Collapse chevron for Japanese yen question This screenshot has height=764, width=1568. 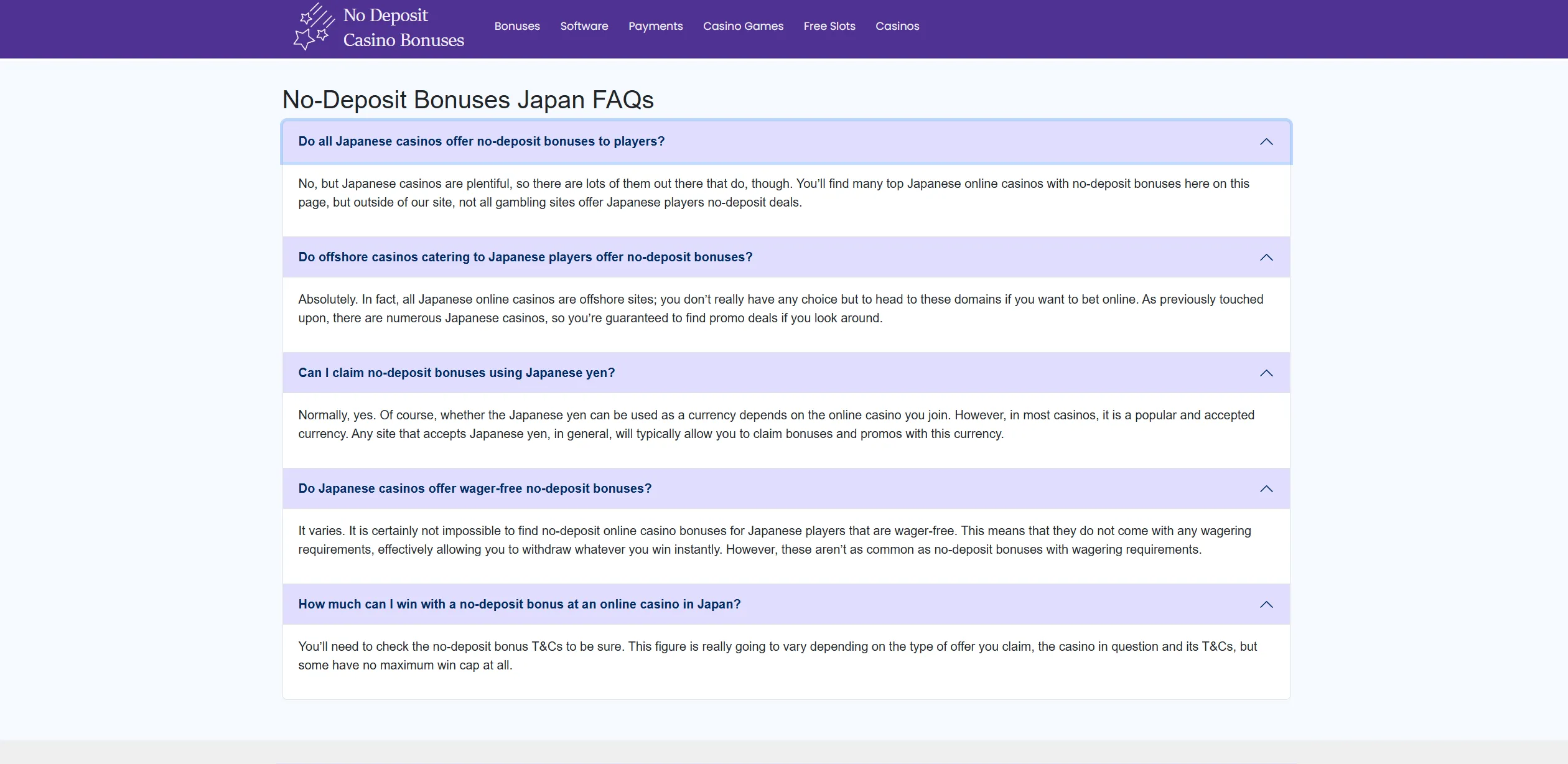1266,373
